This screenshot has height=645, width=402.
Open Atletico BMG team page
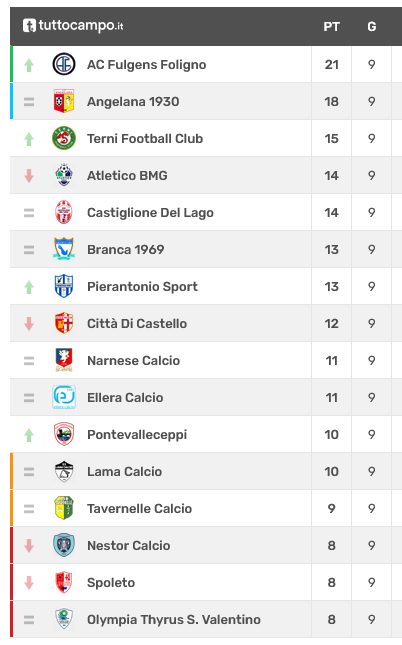coord(127,176)
